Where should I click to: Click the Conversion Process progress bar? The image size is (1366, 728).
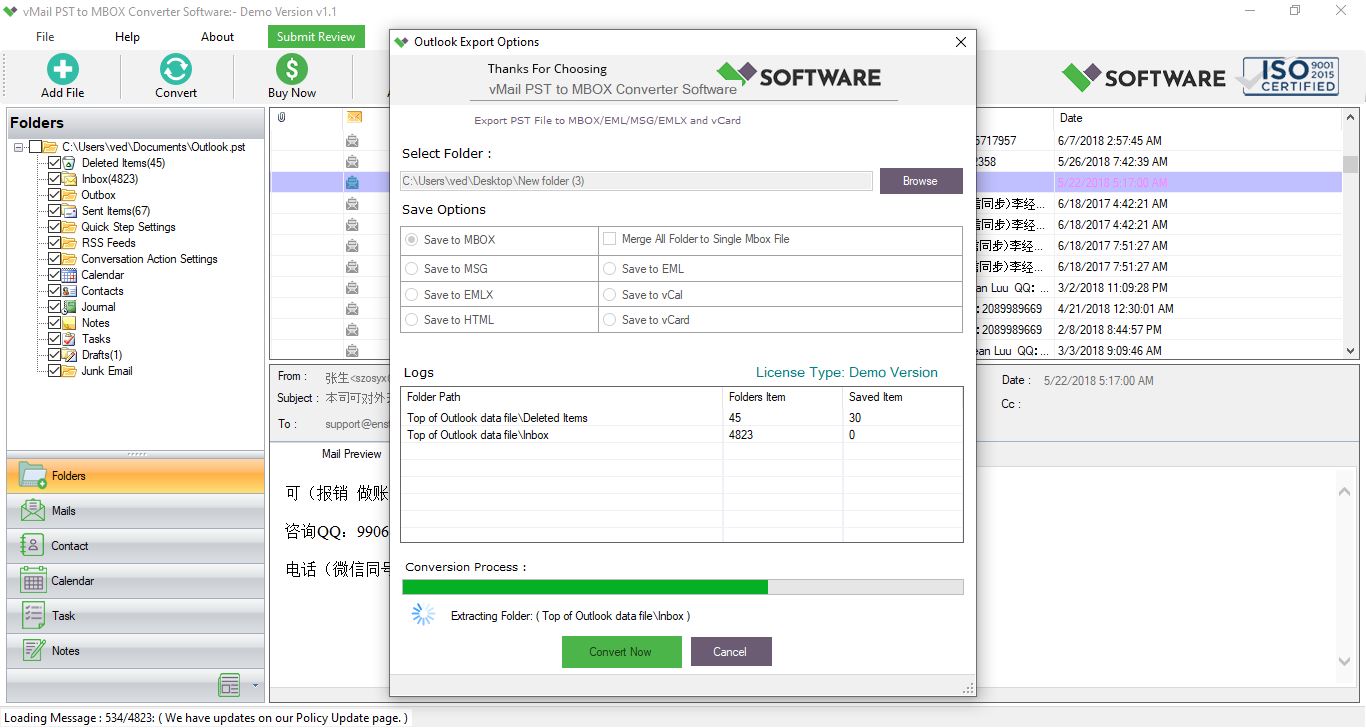pyautogui.click(x=682, y=587)
